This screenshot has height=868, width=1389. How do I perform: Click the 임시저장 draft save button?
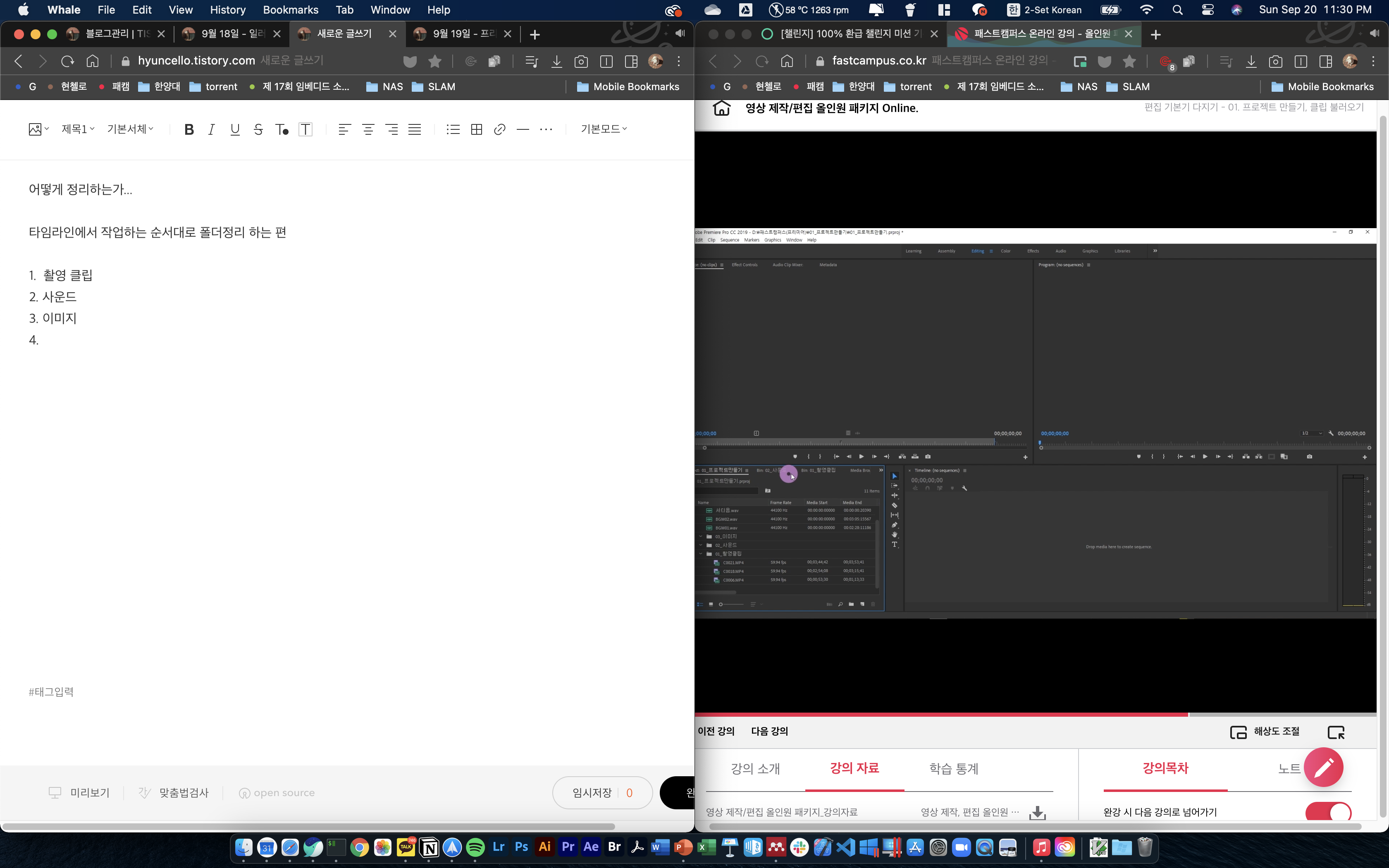(592, 793)
